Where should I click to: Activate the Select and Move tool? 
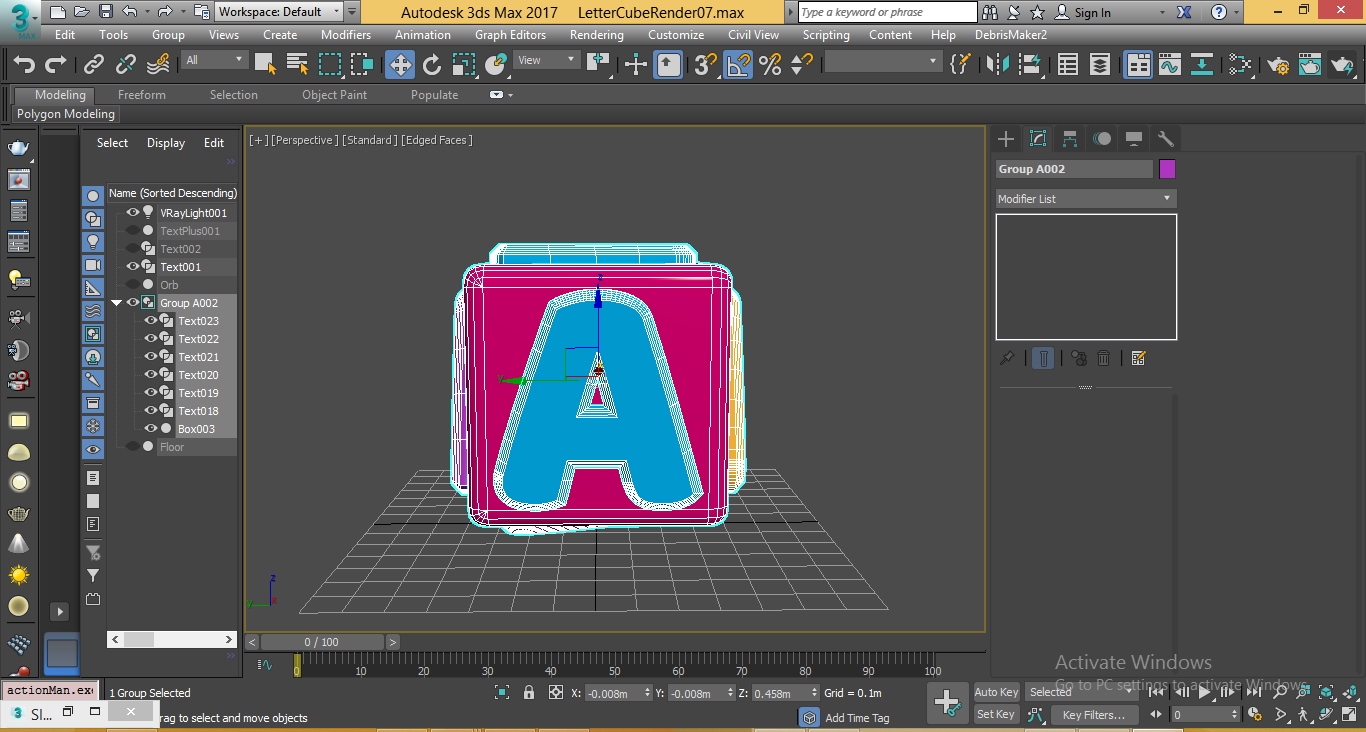point(400,65)
